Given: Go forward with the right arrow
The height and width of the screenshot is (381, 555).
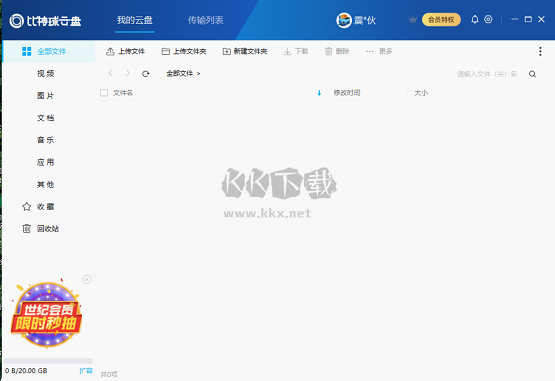Looking at the screenshot, I should click(x=128, y=73).
